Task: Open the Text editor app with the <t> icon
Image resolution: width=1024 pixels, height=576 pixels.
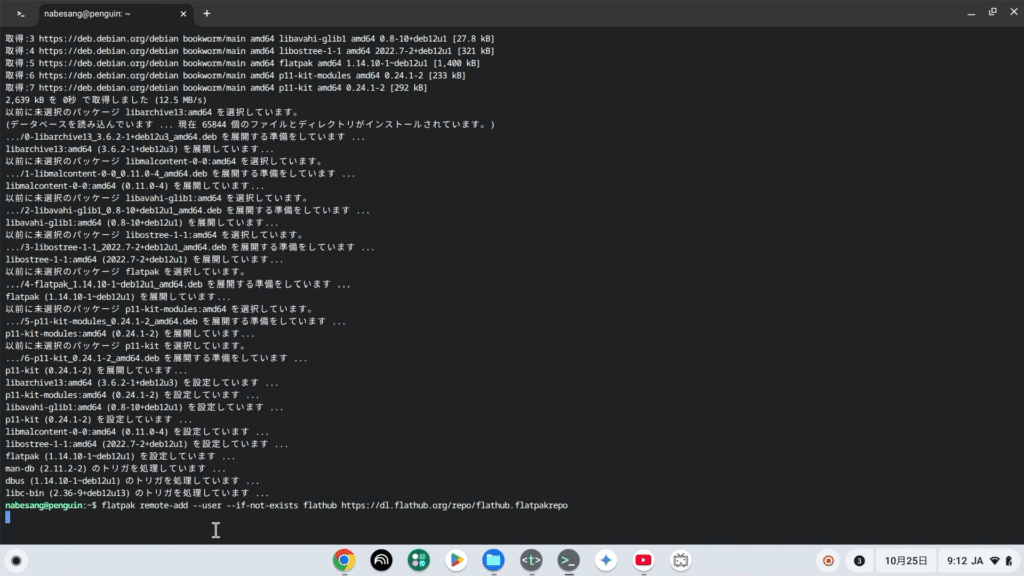Action: (x=530, y=560)
